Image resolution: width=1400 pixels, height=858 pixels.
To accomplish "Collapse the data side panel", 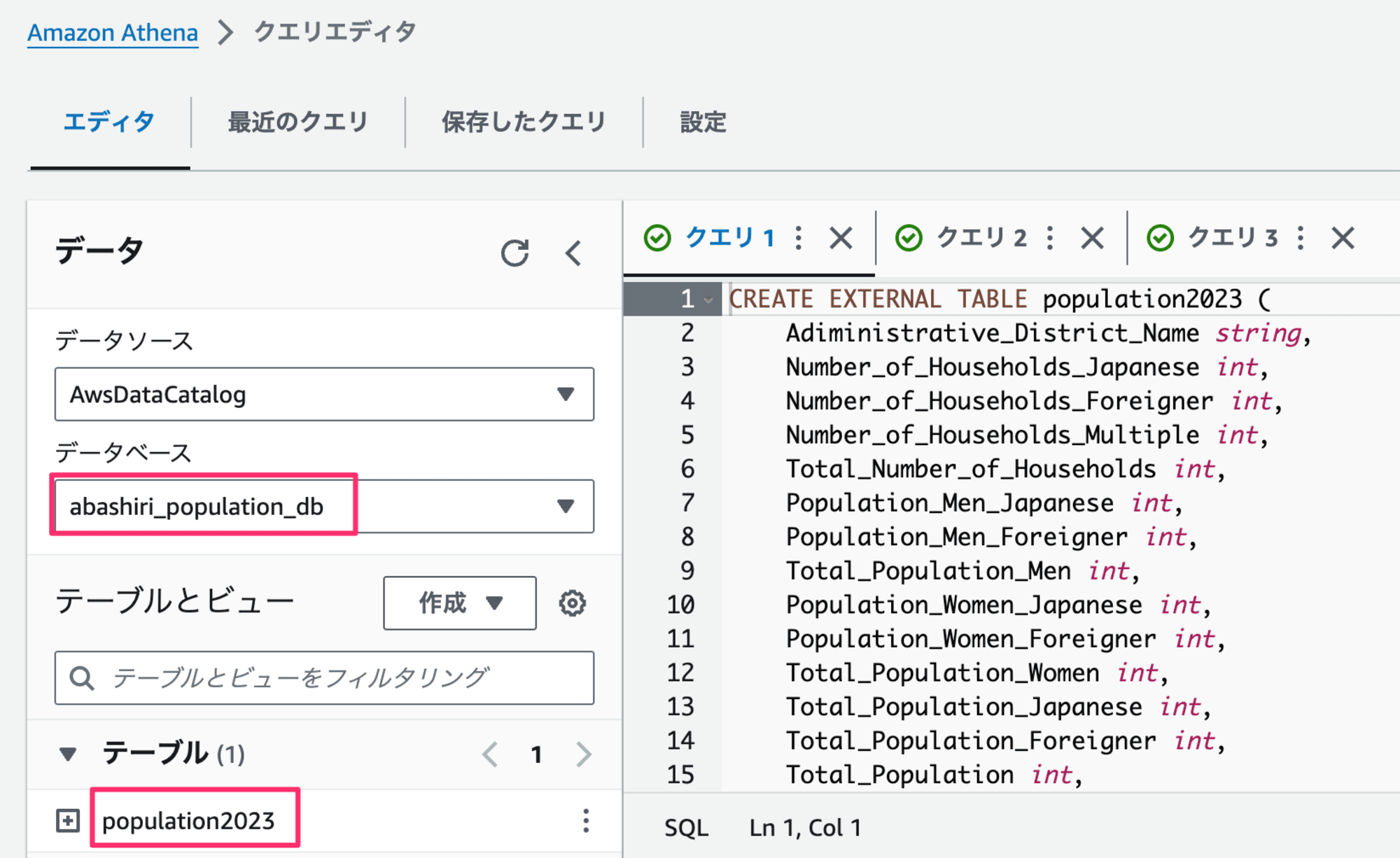I will [573, 253].
